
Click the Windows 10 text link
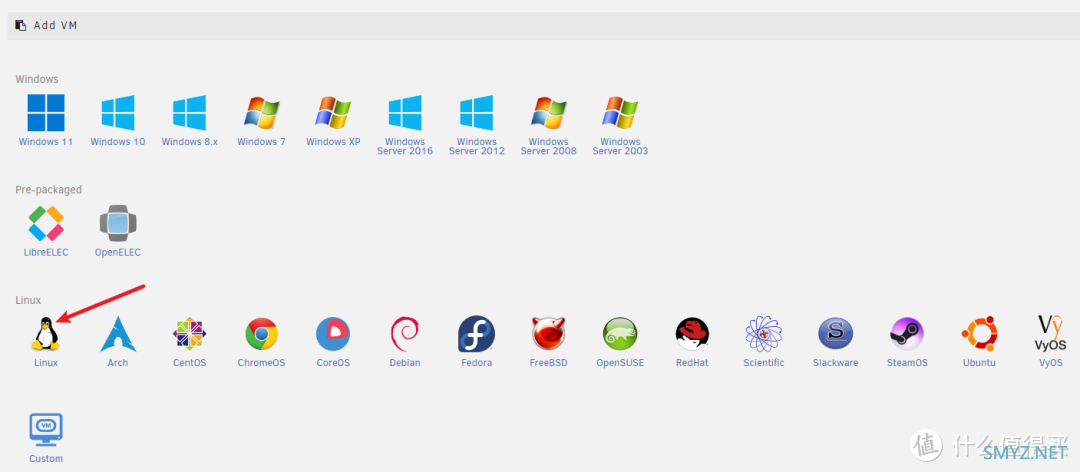[x=118, y=142]
